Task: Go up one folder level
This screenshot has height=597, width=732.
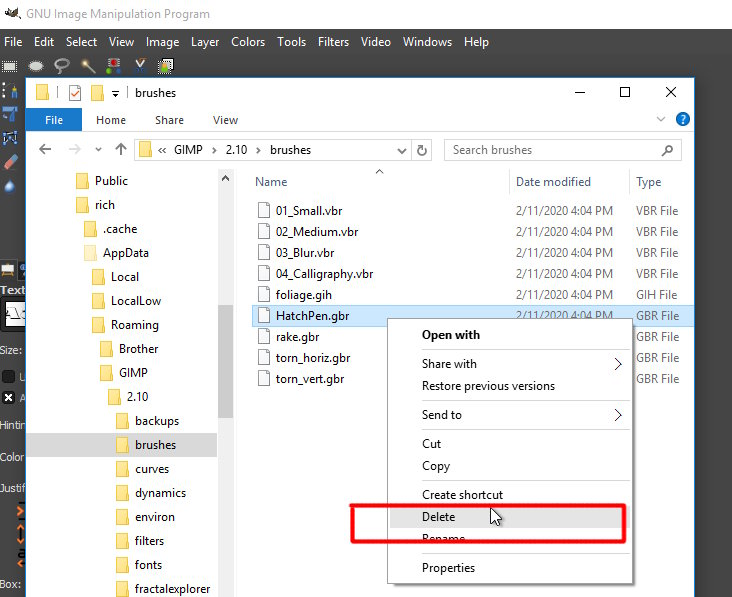Action: 121,150
